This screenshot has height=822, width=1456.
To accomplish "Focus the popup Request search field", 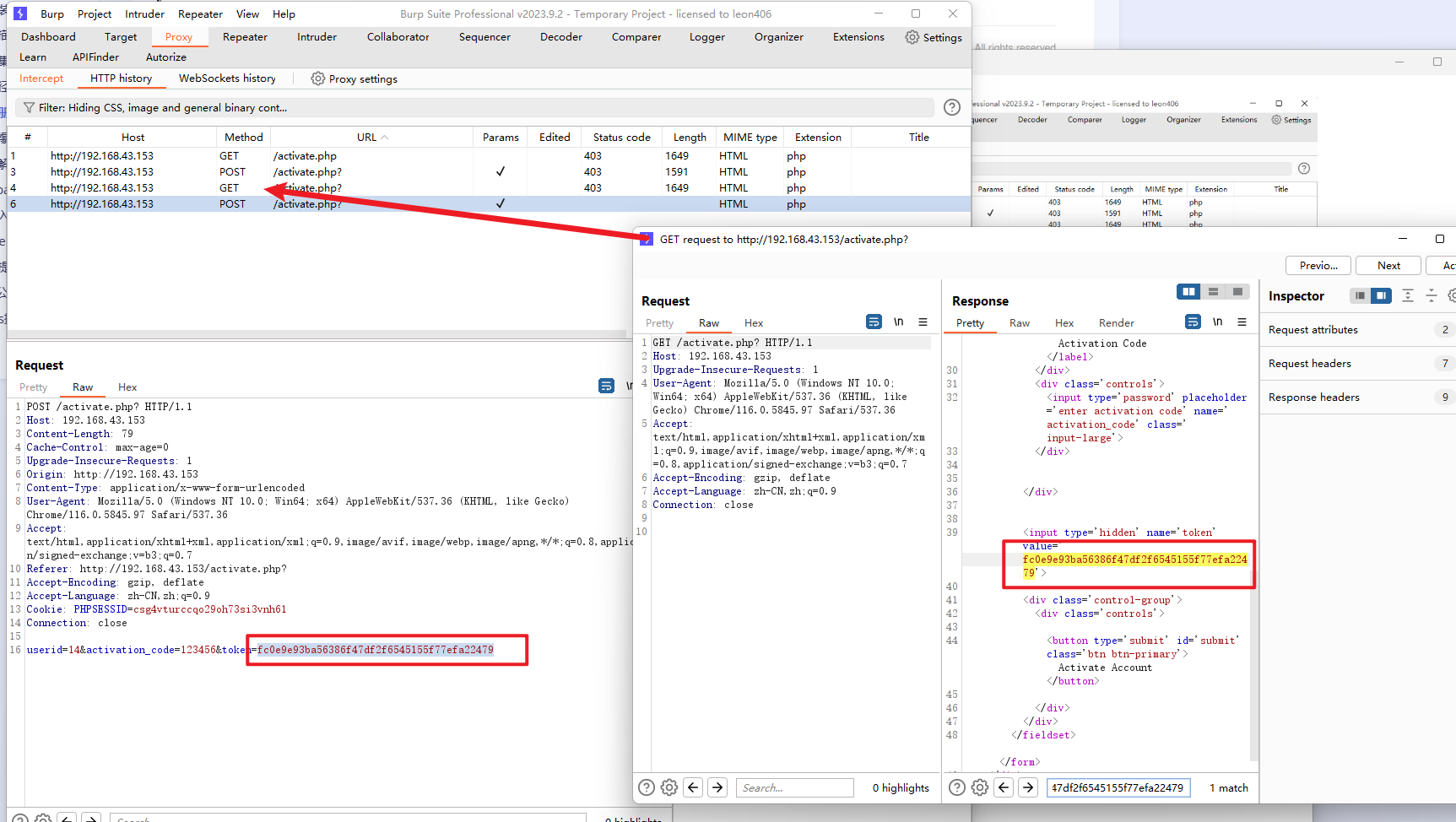I will (x=795, y=787).
